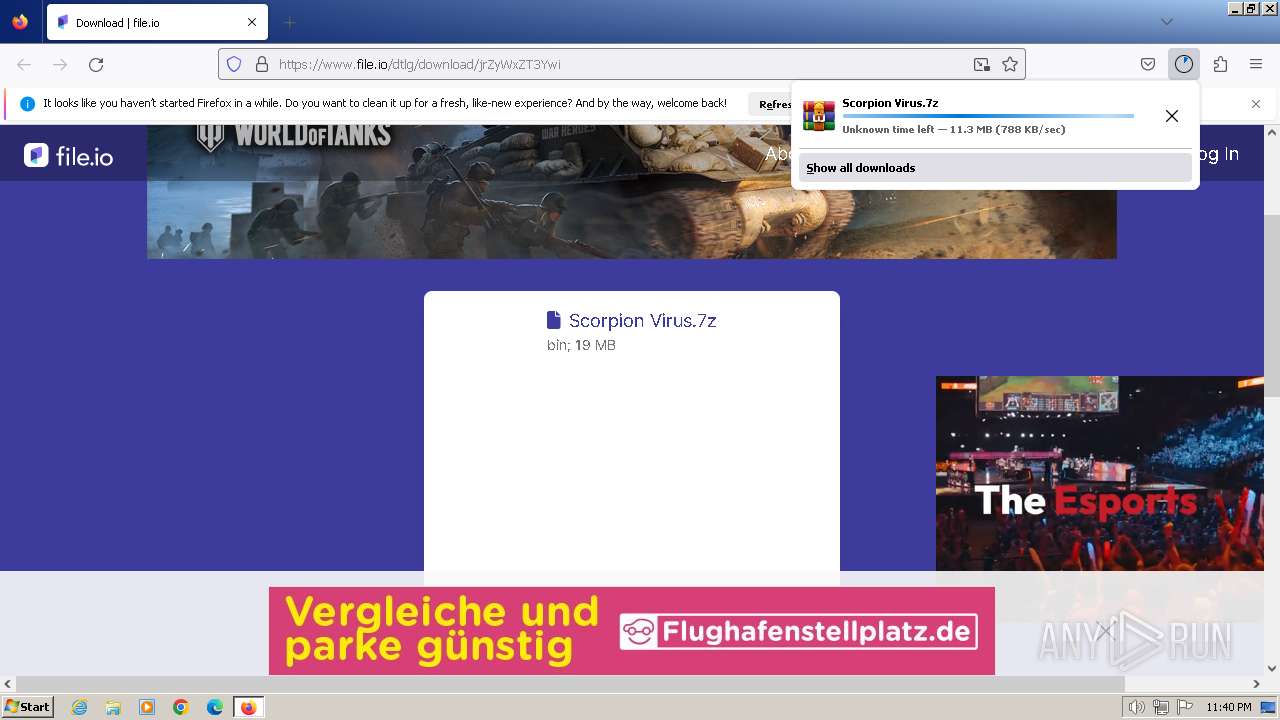
Task: Select the Firefox taskbar button
Action: 248,707
